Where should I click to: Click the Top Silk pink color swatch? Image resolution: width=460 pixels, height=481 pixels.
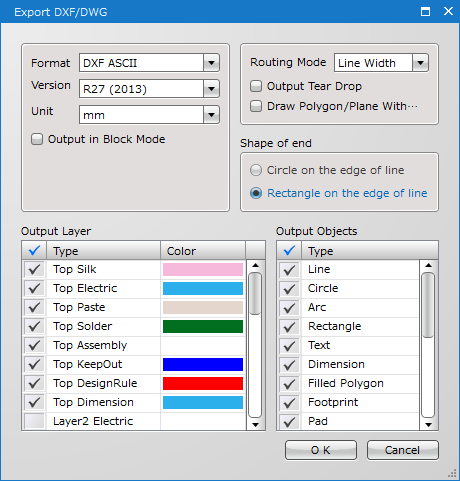(203, 269)
